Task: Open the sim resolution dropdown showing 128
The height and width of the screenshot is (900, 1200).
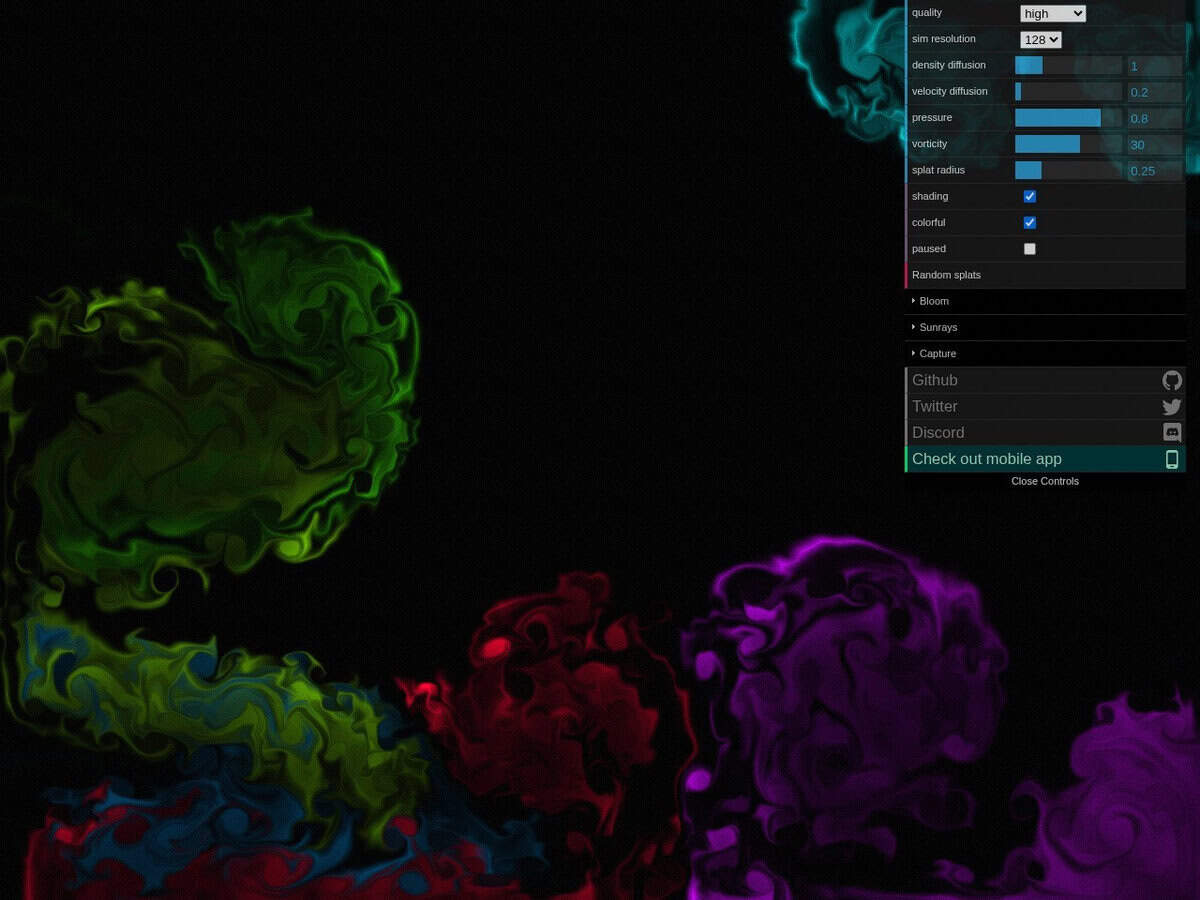Action: (x=1041, y=40)
